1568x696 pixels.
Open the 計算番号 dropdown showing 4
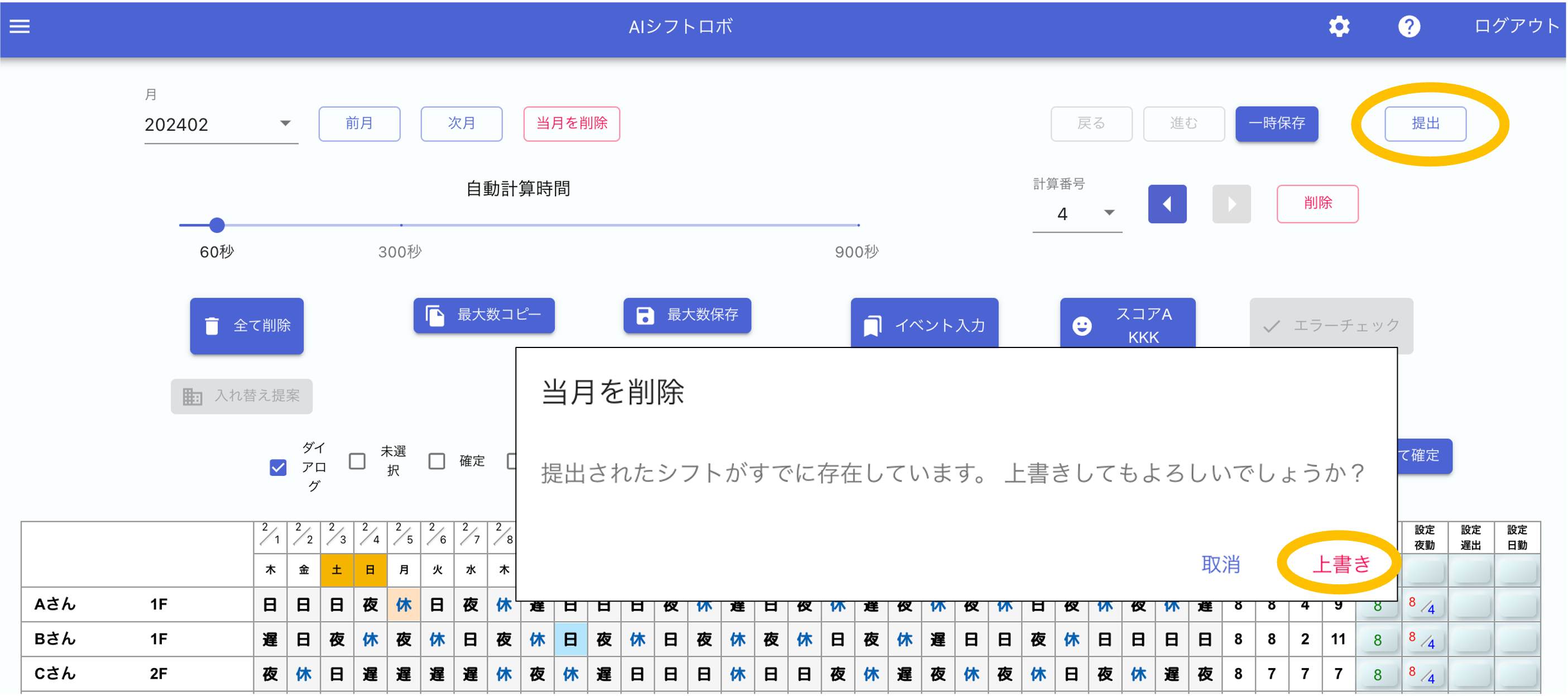pos(1077,214)
